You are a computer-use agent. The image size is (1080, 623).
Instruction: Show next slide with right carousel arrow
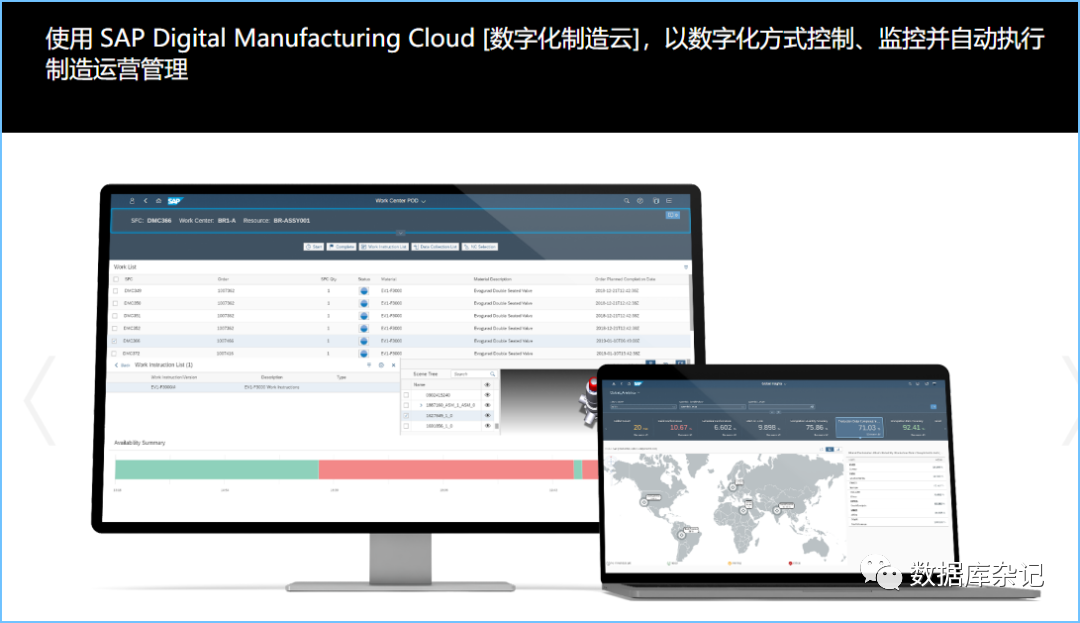1071,401
